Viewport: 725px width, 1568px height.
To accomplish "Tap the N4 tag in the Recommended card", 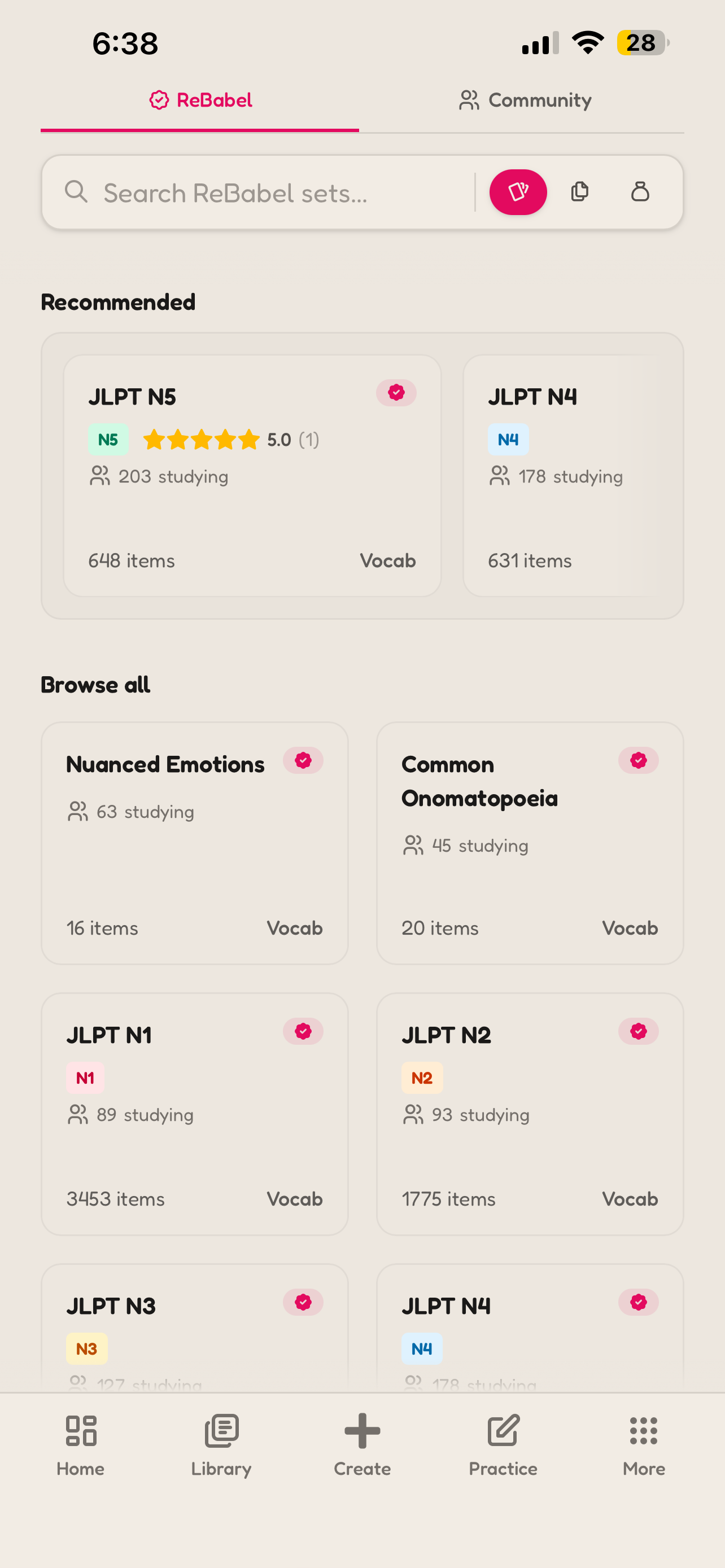I will pos(508,440).
